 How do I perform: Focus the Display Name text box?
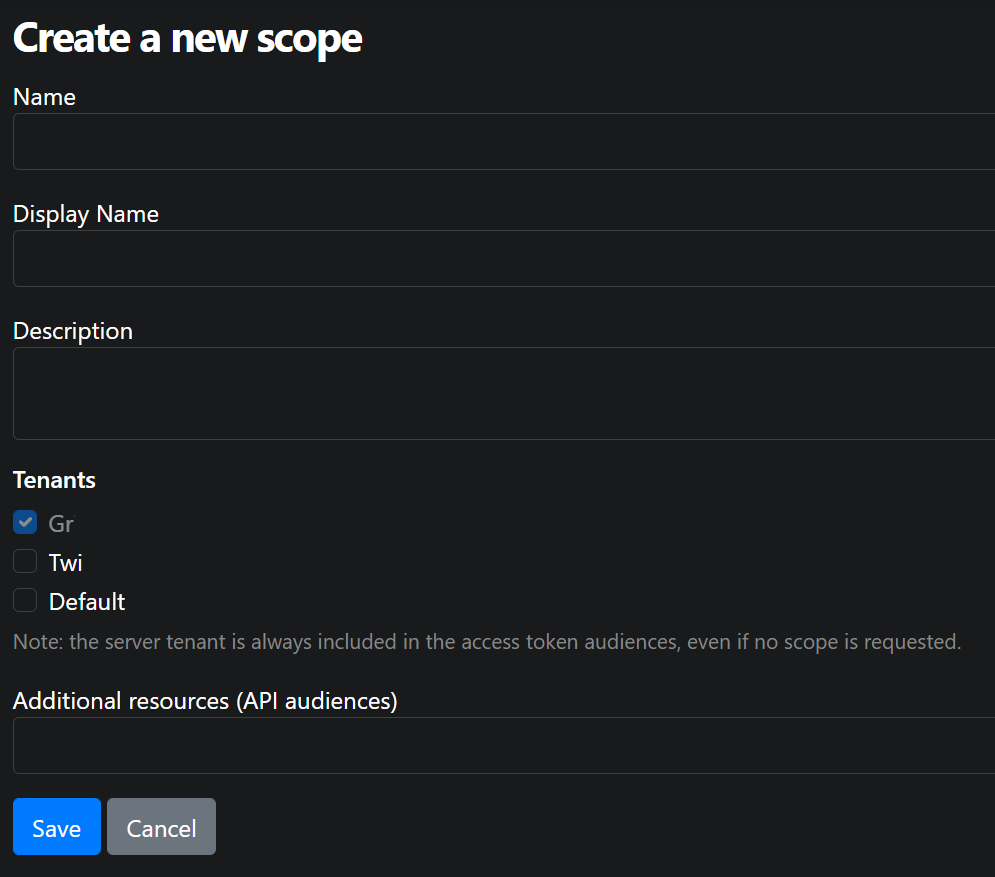click(x=504, y=258)
